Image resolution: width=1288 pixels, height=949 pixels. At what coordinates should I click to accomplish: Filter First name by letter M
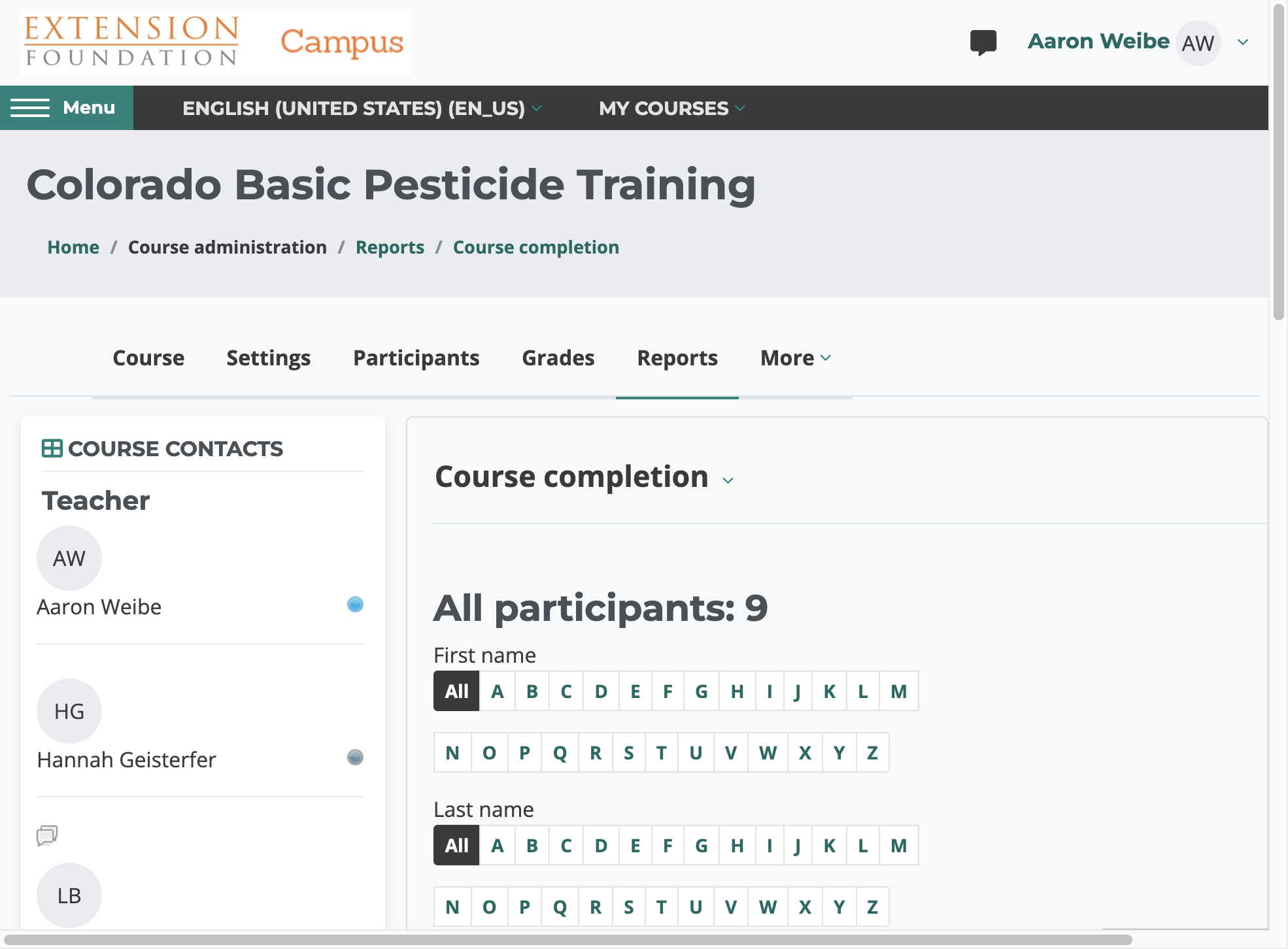pyautogui.click(x=899, y=691)
